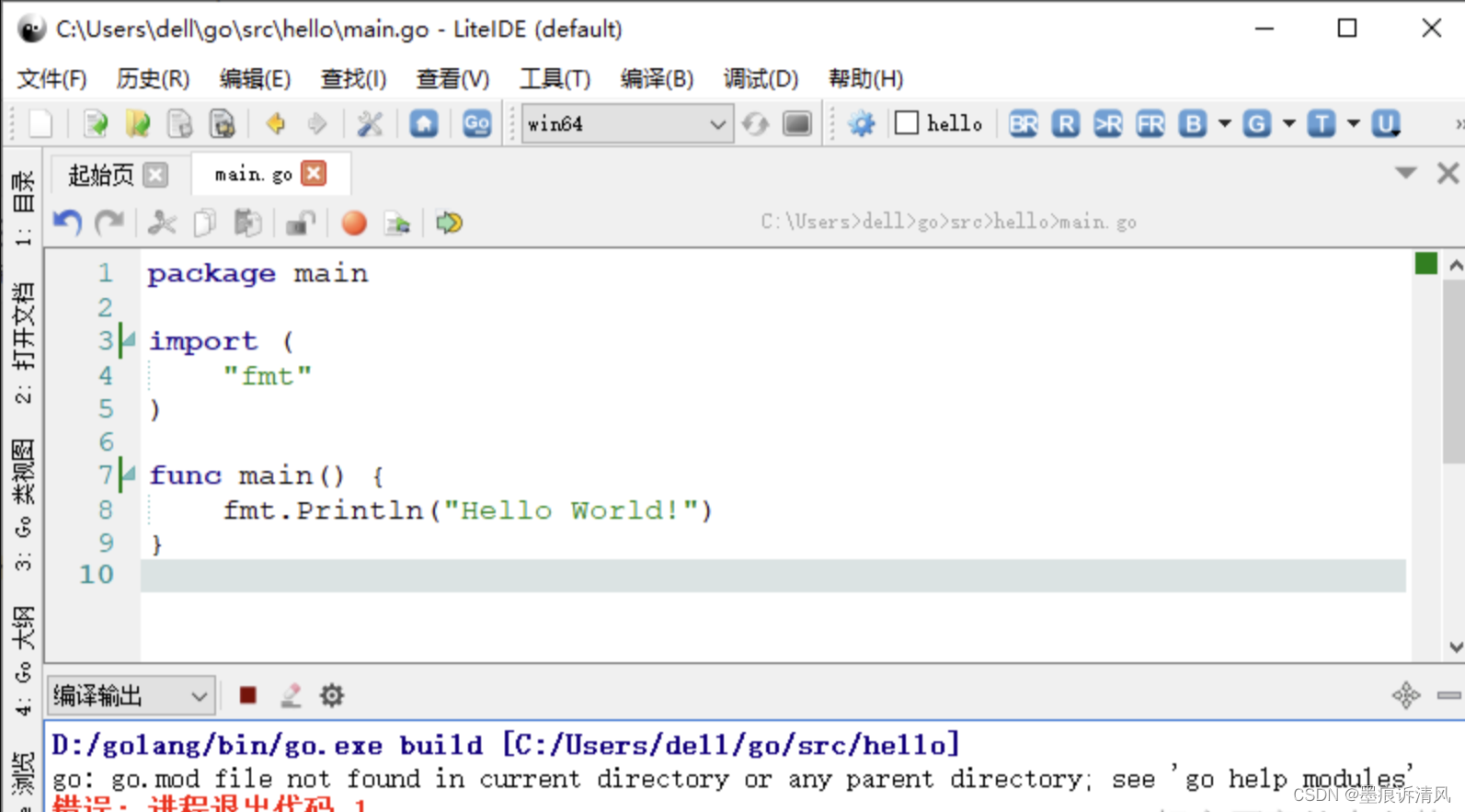Close the editor using the grey X
Image resolution: width=1465 pixels, height=812 pixels.
pos(1448,173)
